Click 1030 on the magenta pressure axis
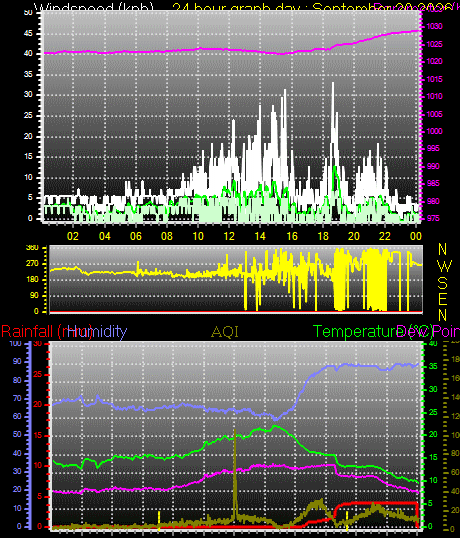The width and height of the screenshot is (460, 538). (x=434, y=26)
